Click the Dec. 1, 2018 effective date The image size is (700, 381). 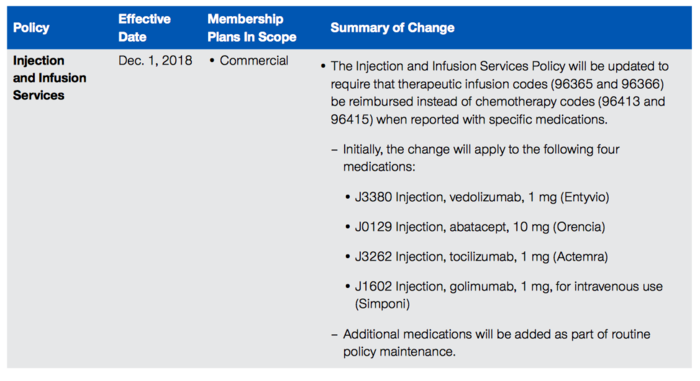pyautogui.click(x=155, y=60)
